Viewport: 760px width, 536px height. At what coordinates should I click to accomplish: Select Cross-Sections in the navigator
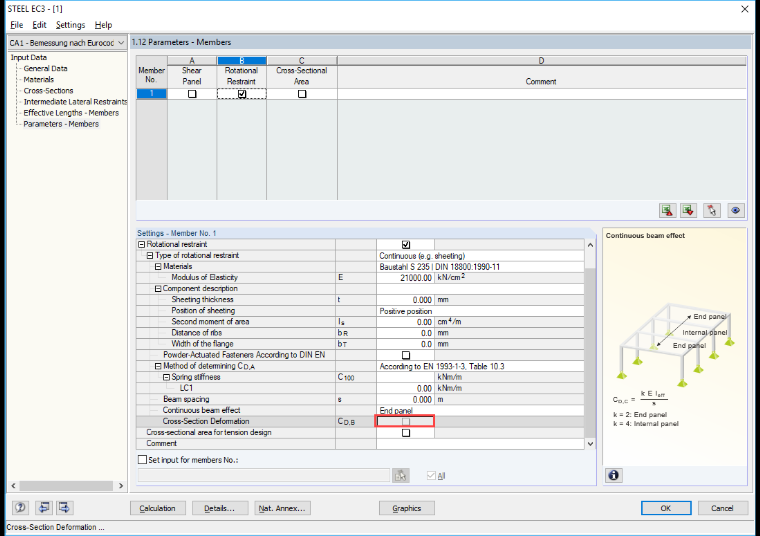(x=48, y=91)
